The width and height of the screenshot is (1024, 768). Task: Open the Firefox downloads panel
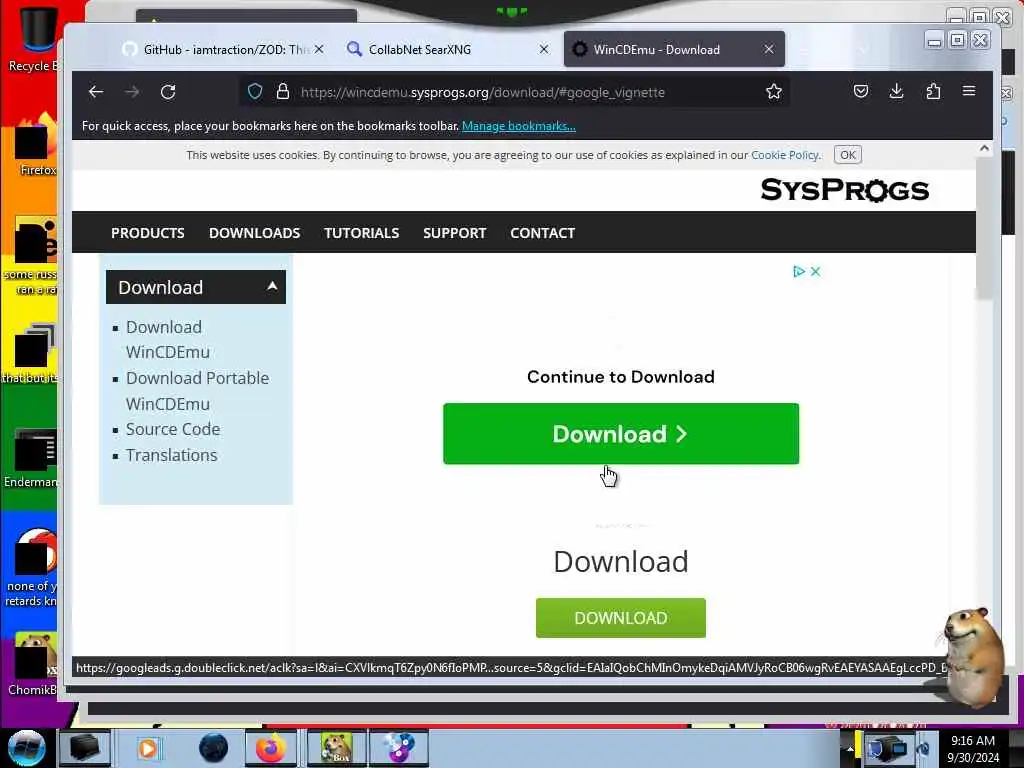(x=897, y=91)
